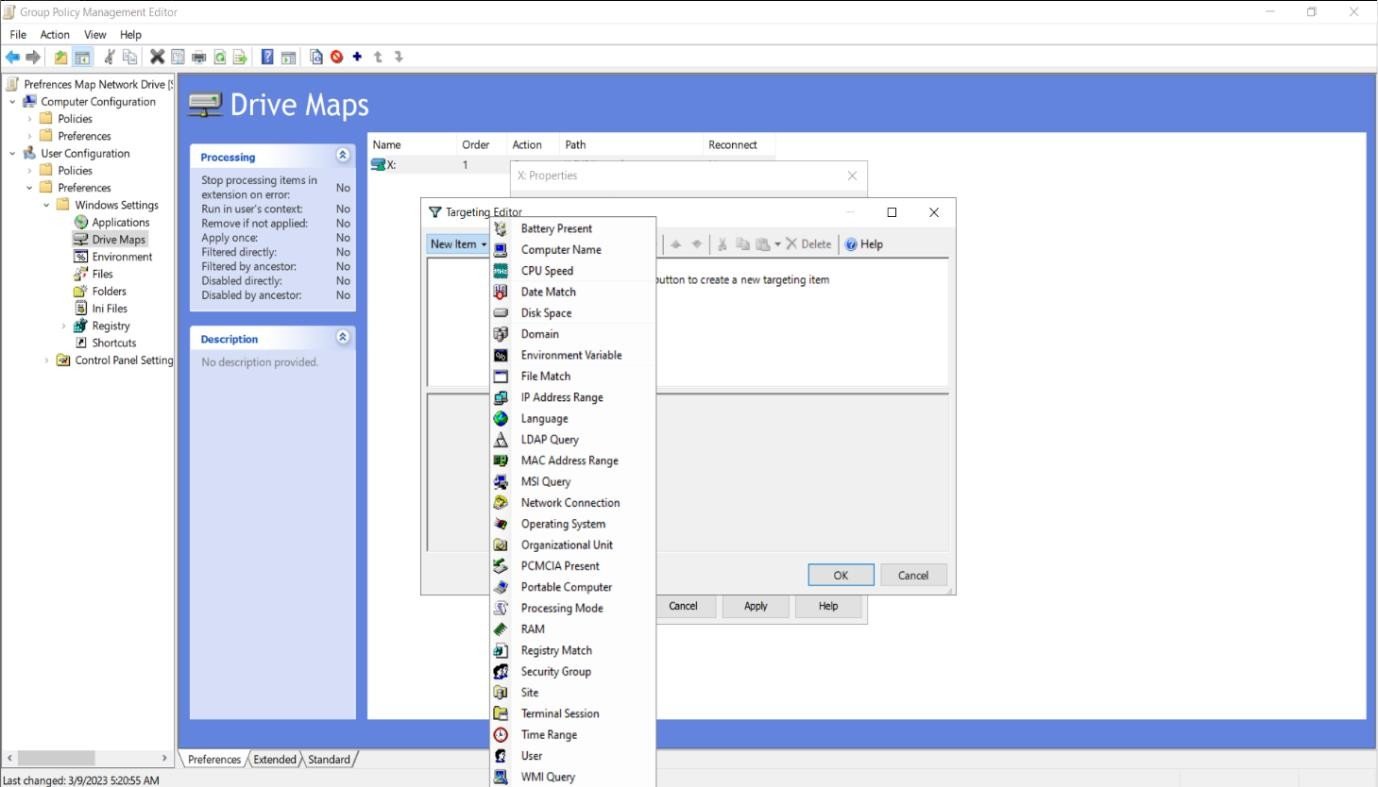The height and width of the screenshot is (787, 1378).
Task: Switch to the Standard tab
Action: (x=329, y=760)
